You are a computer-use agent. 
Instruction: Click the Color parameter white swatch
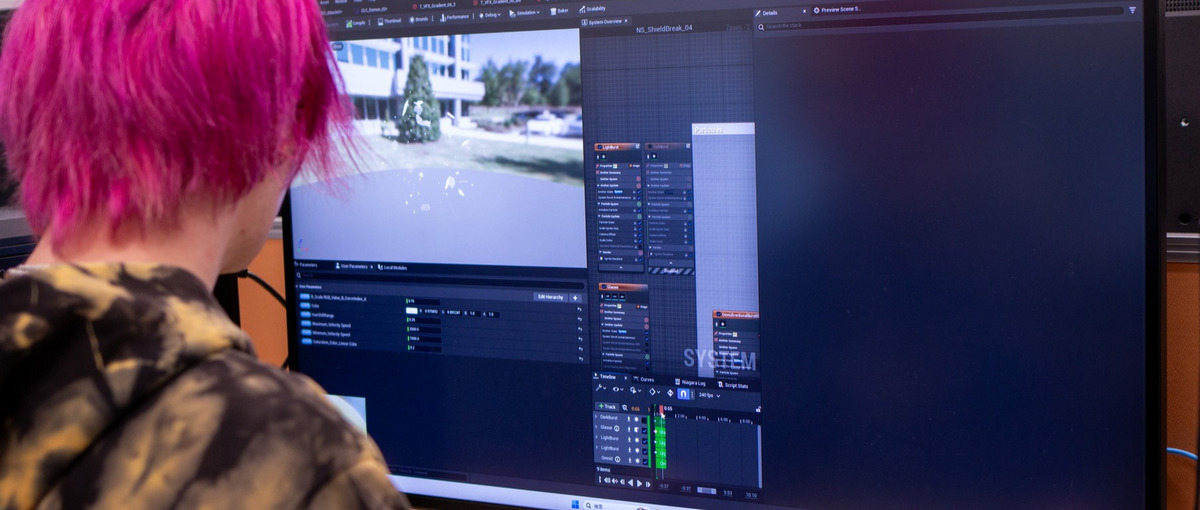411,312
